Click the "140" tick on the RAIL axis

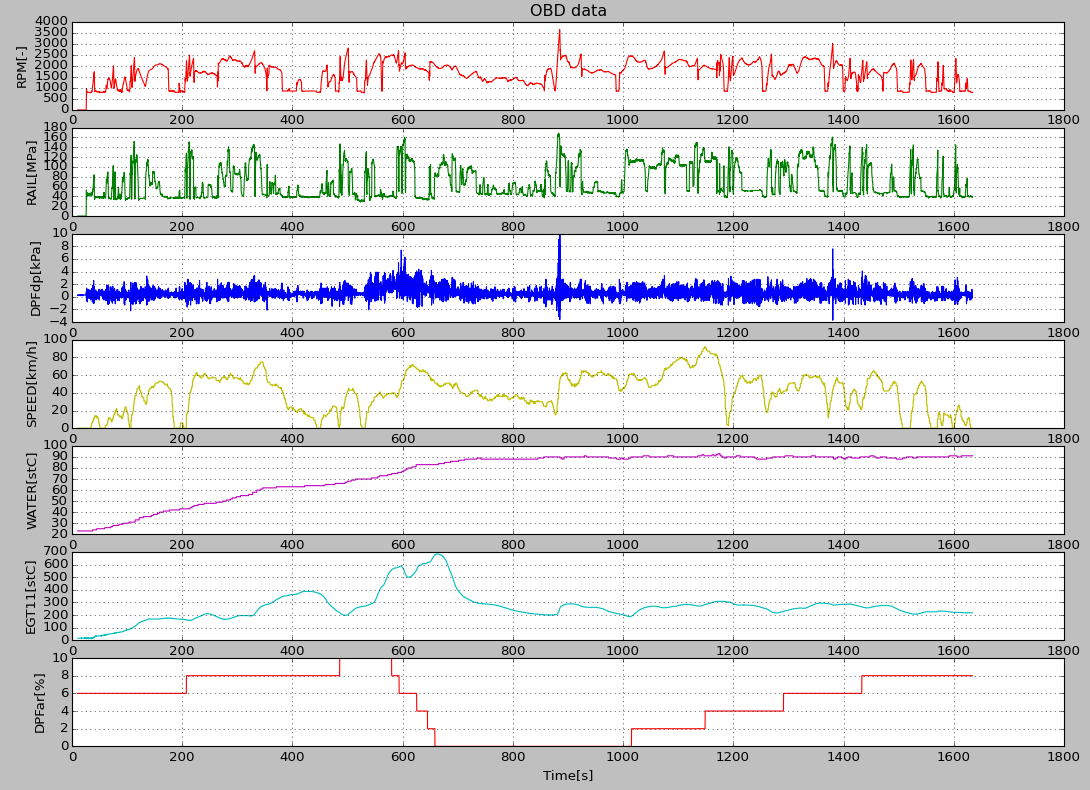tap(56, 147)
